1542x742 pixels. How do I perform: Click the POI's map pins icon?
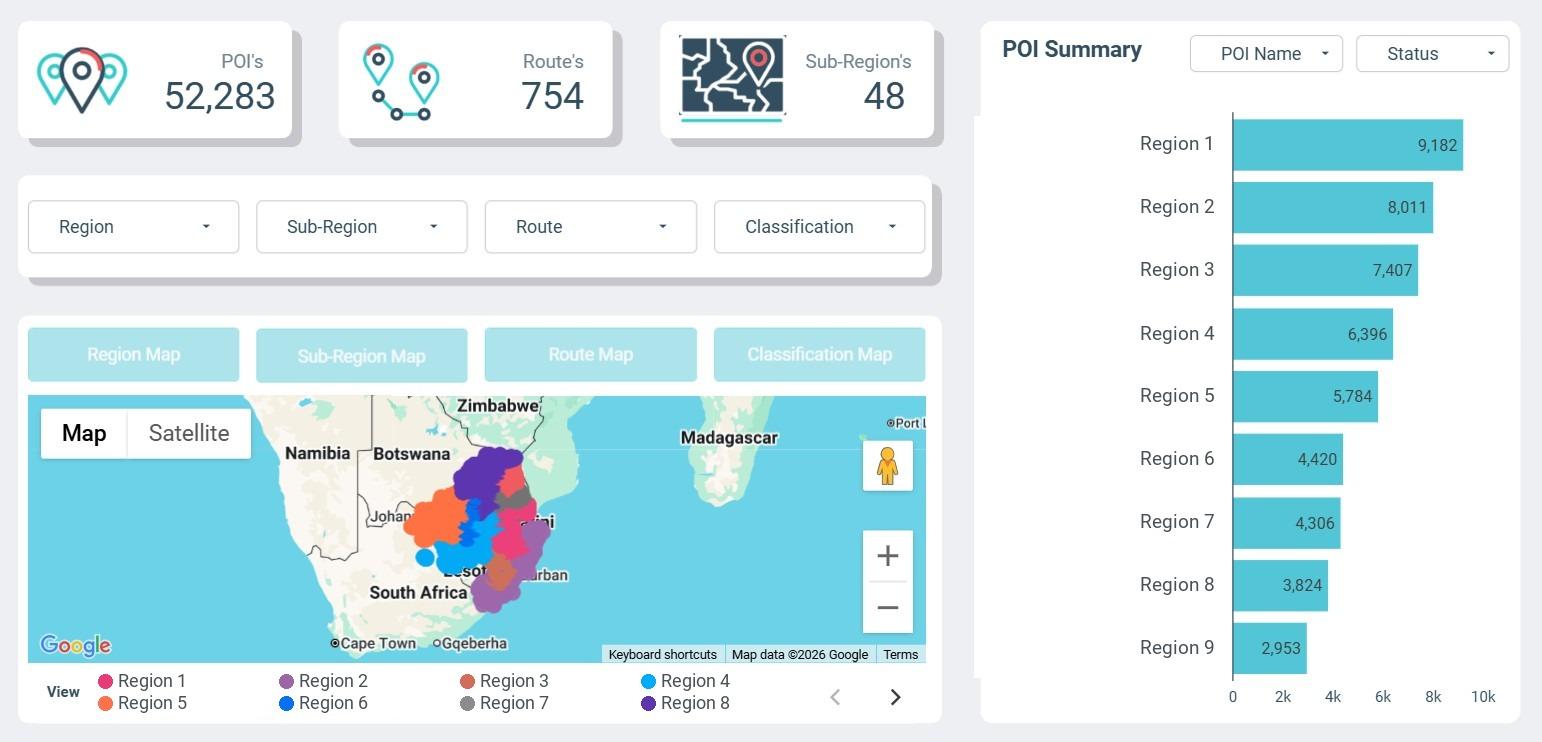[82, 79]
